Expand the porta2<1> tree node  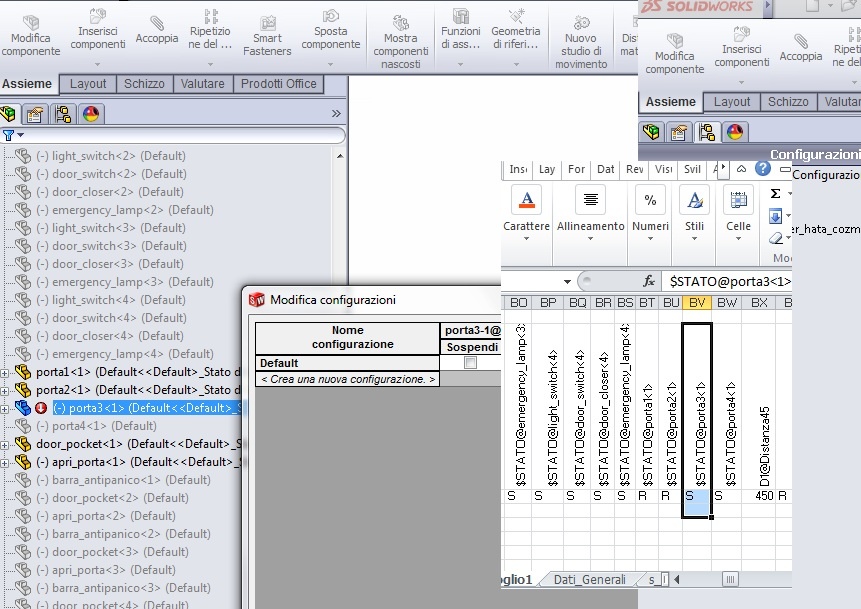4,391
